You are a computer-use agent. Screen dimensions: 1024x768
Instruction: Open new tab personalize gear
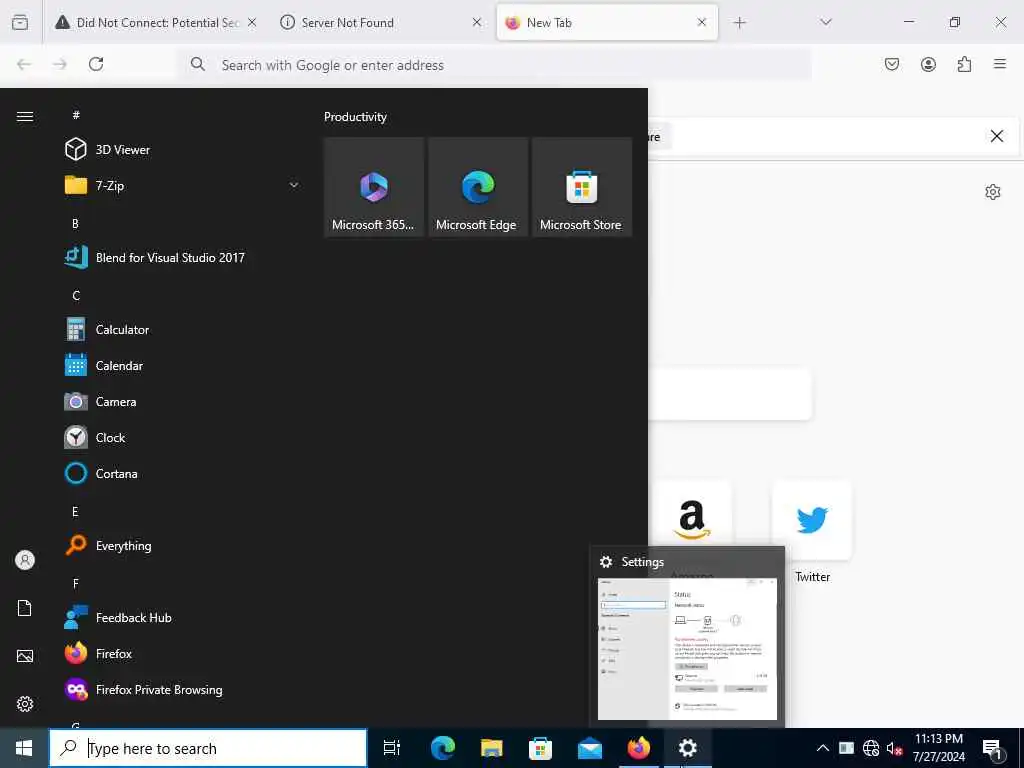pyautogui.click(x=993, y=192)
